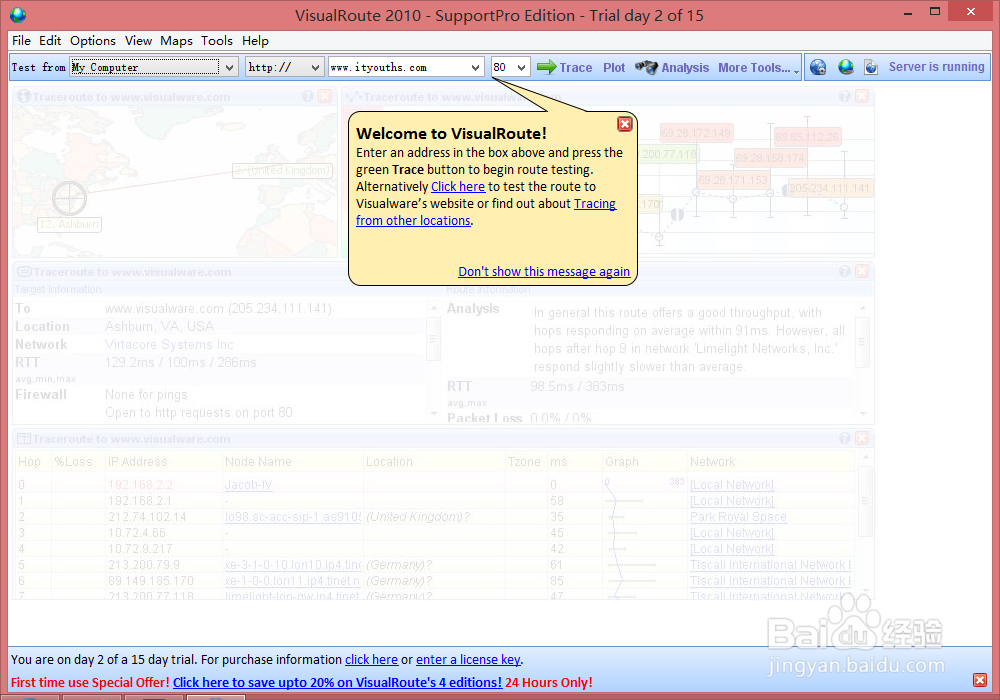This screenshot has height=700, width=1000.
Task: Open help for the Traceroute summary panel
Action: click(845, 271)
